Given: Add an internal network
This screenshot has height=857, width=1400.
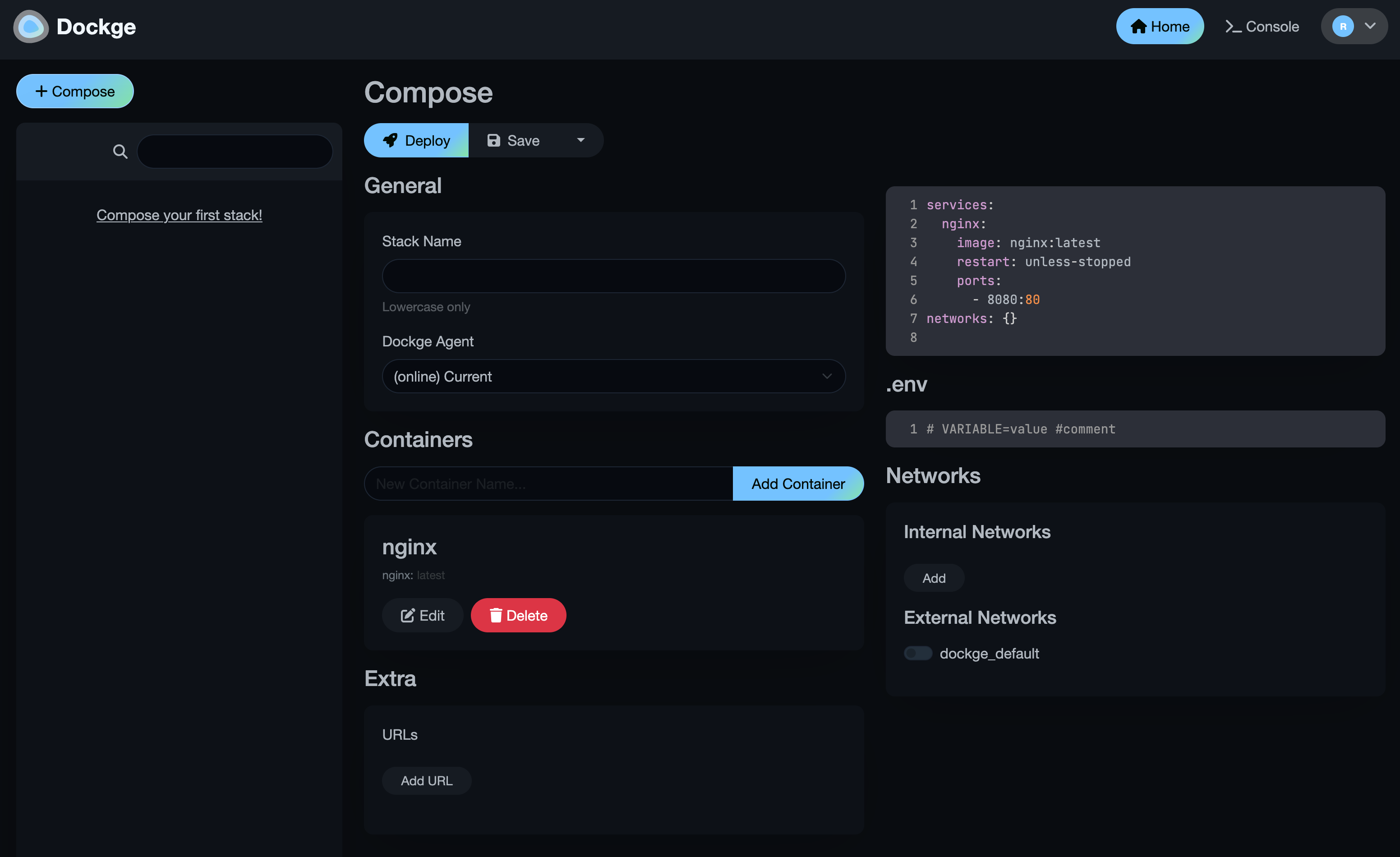Looking at the screenshot, I should tap(934, 578).
